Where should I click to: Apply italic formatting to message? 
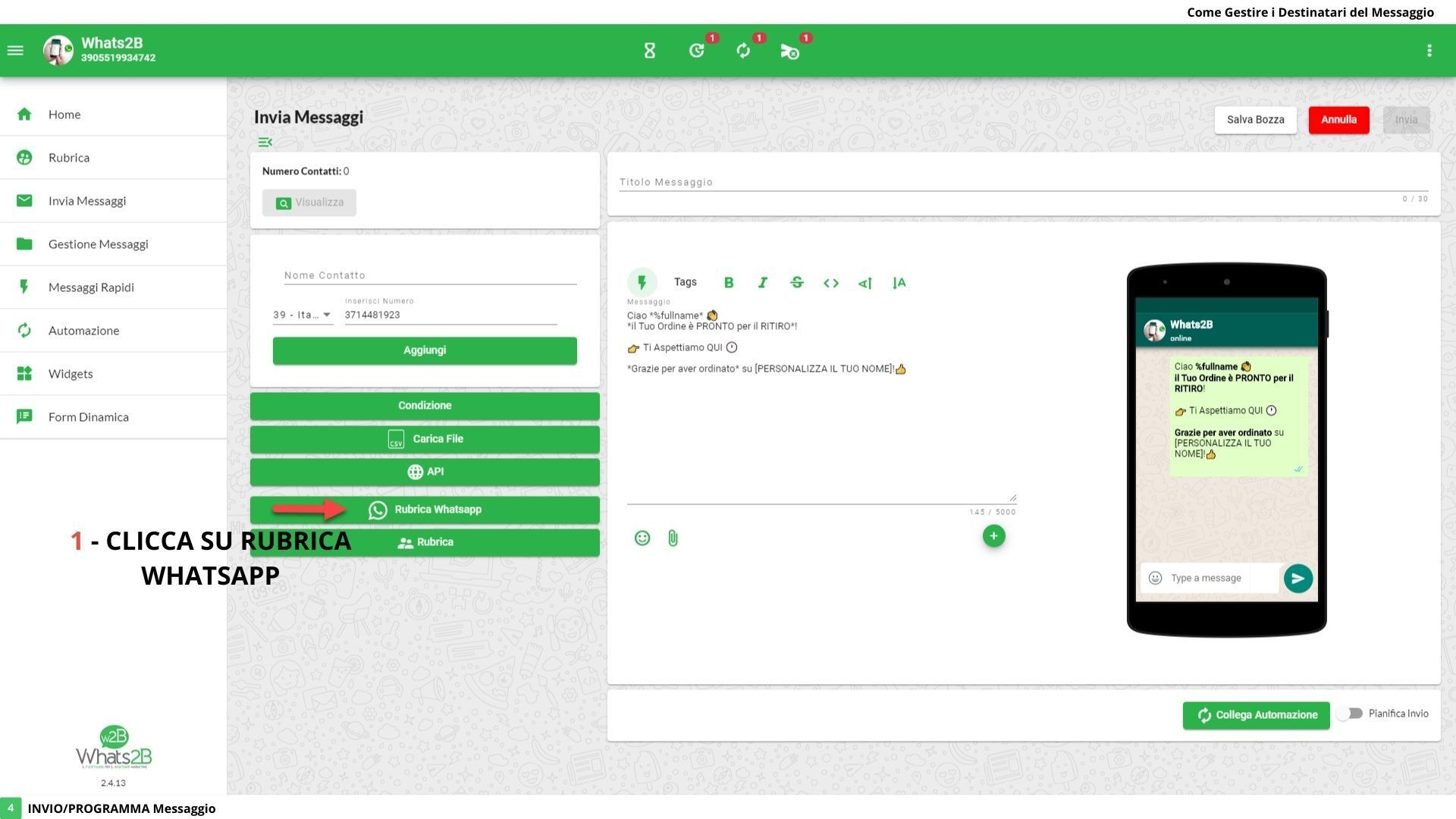pyautogui.click(x=763, y=283)
